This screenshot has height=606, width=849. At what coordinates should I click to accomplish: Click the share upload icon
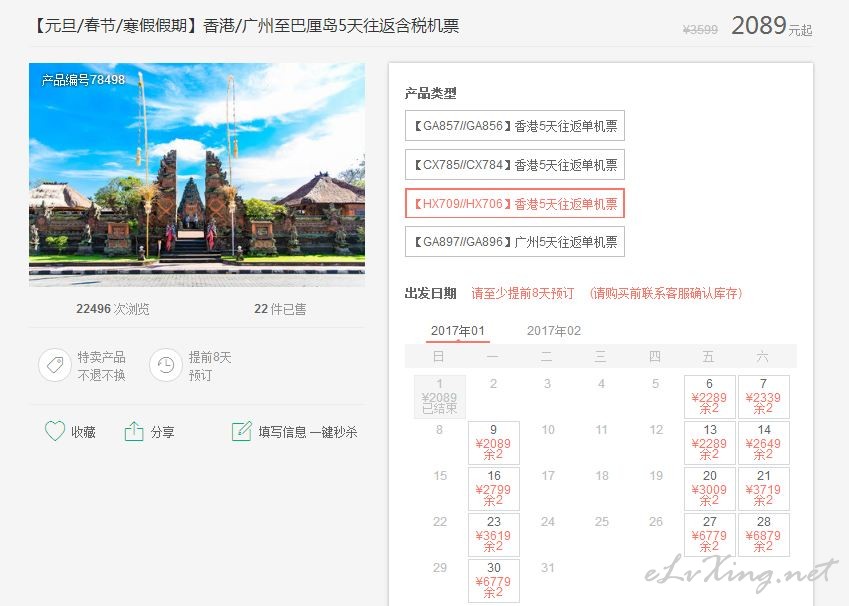point(134,431)
